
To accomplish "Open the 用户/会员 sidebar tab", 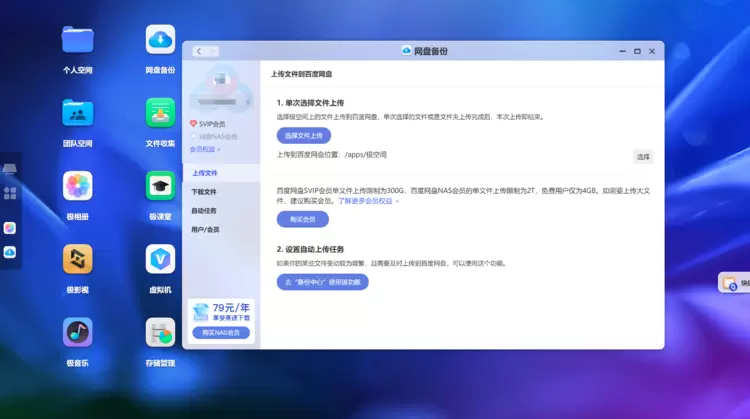I will [x=206, y=229].
